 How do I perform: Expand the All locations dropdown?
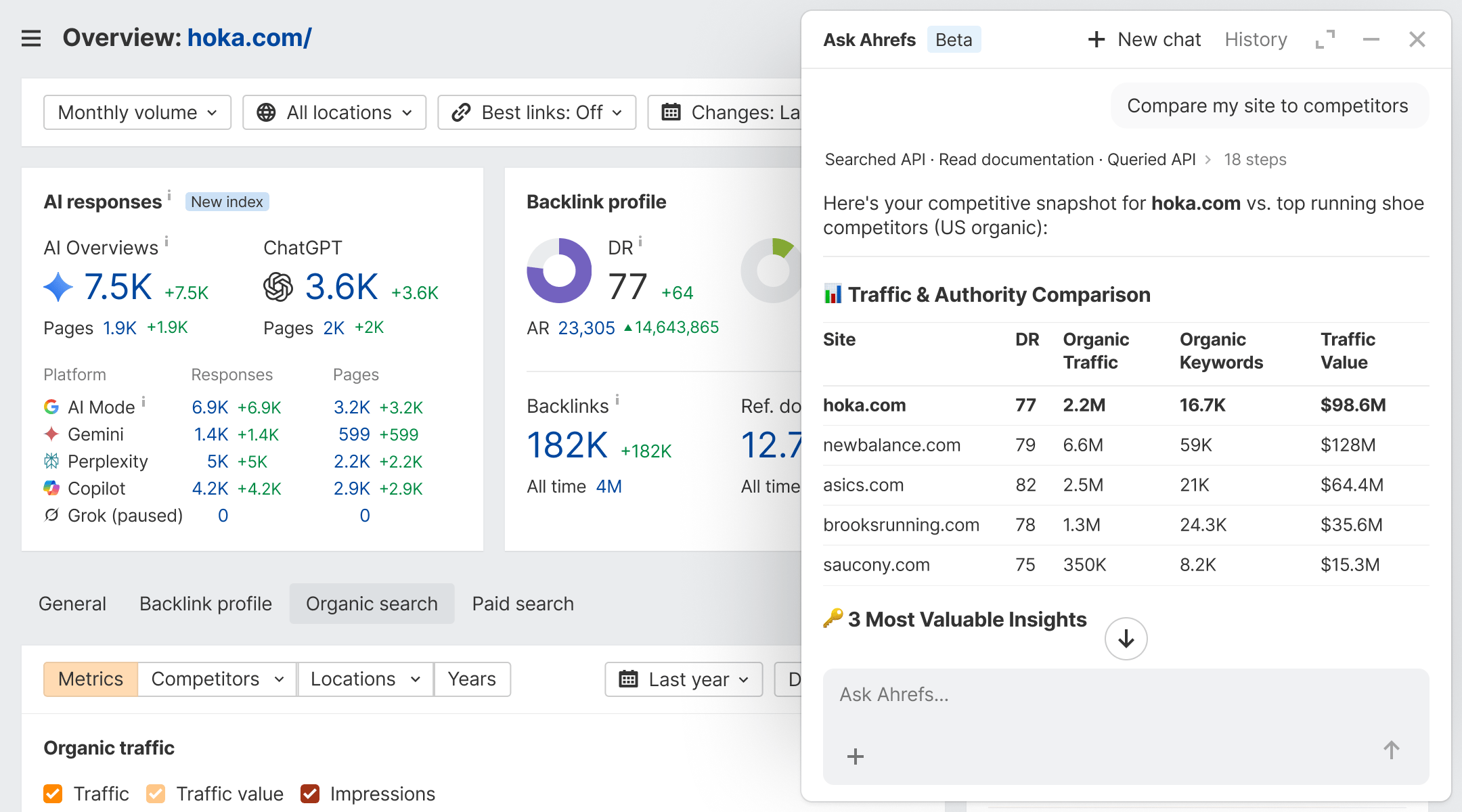[x=334, y=112]
